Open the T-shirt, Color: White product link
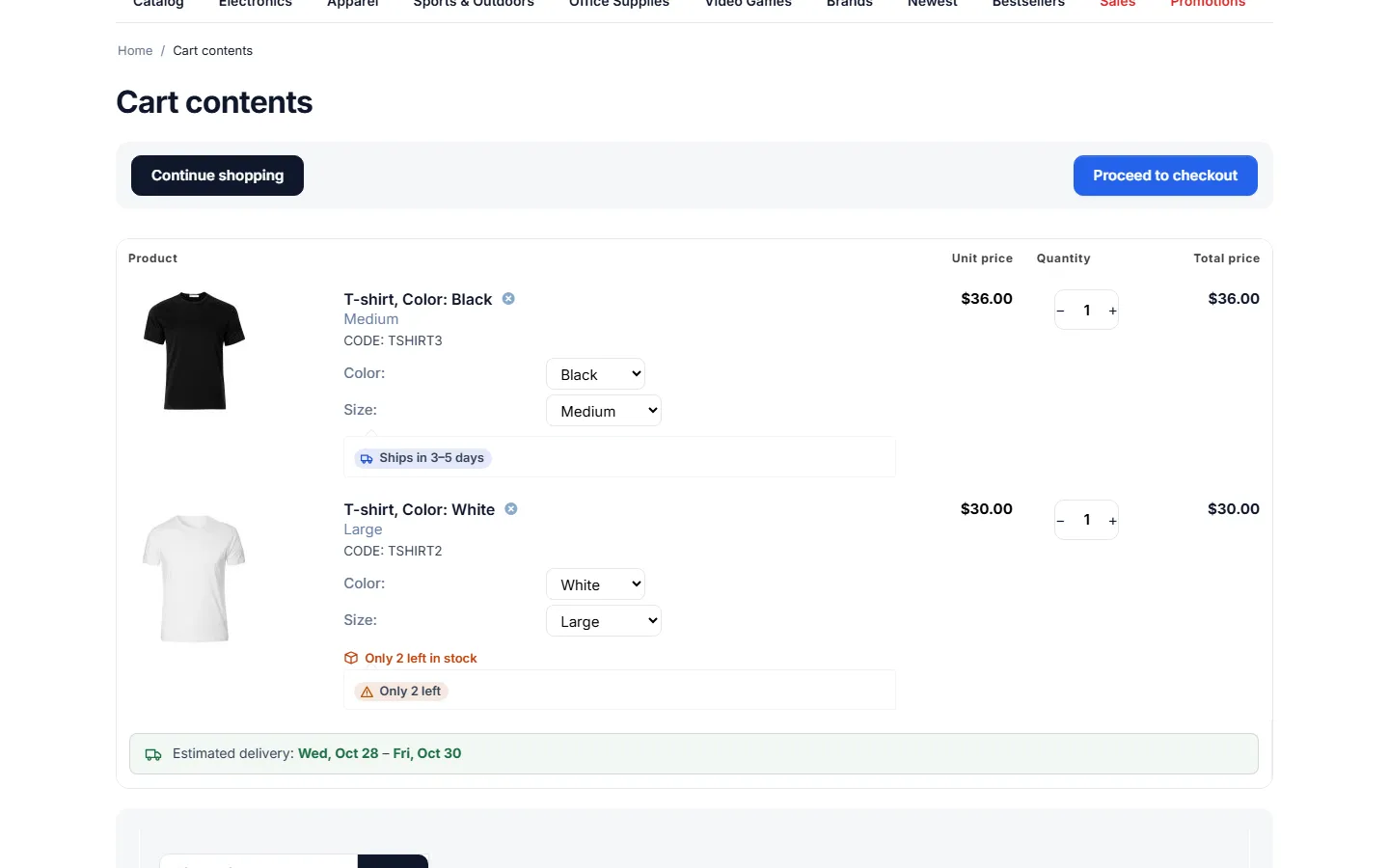 [419, 509]
